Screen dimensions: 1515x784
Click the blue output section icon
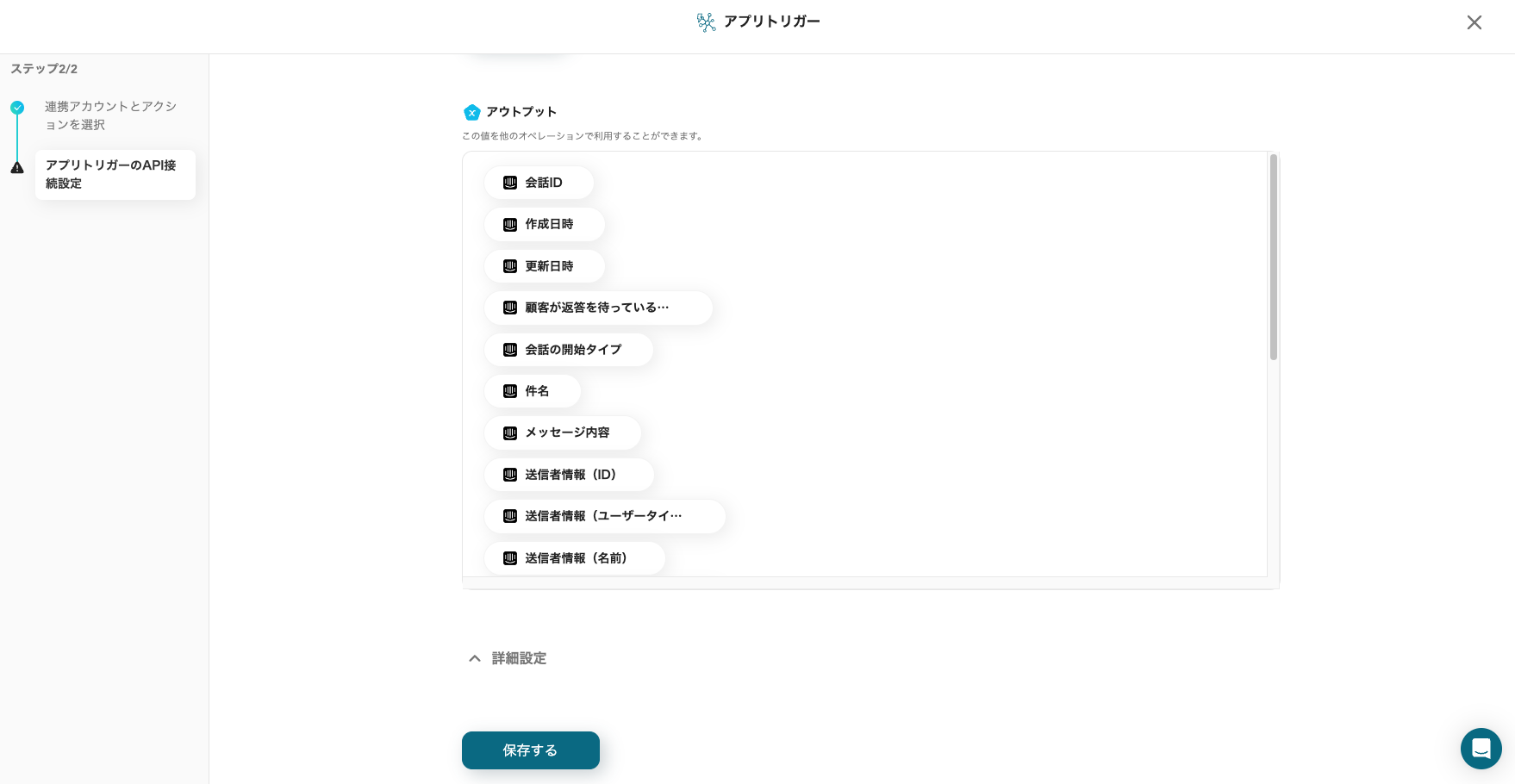tap(471, 112)
